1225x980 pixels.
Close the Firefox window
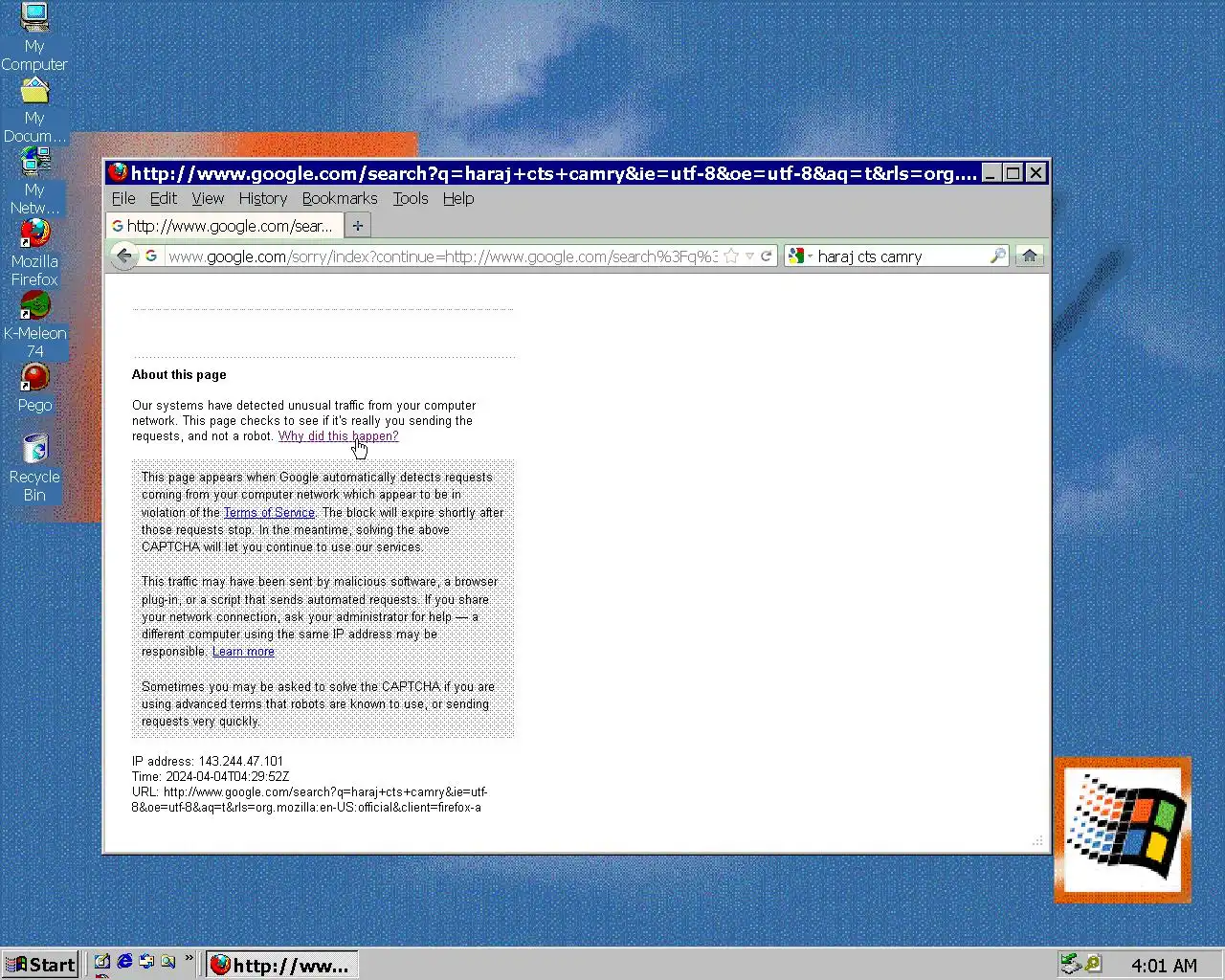click(x=1036, y=172)
